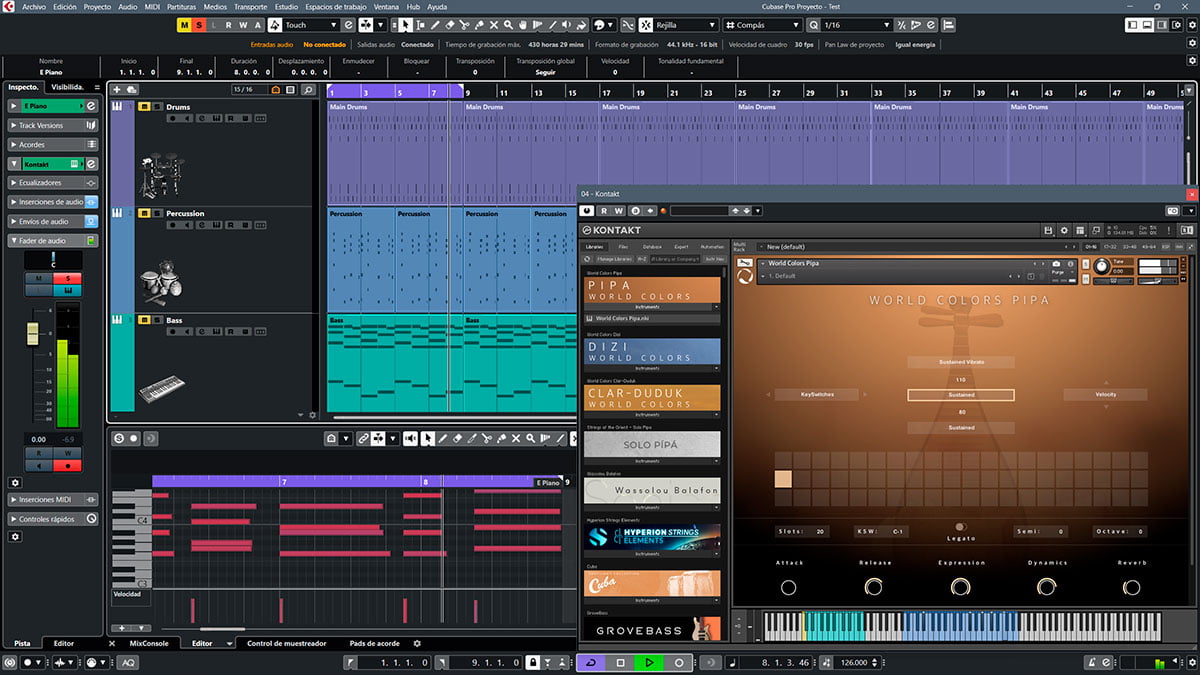
Task: Open the Transporte menu
Action: 250,6
